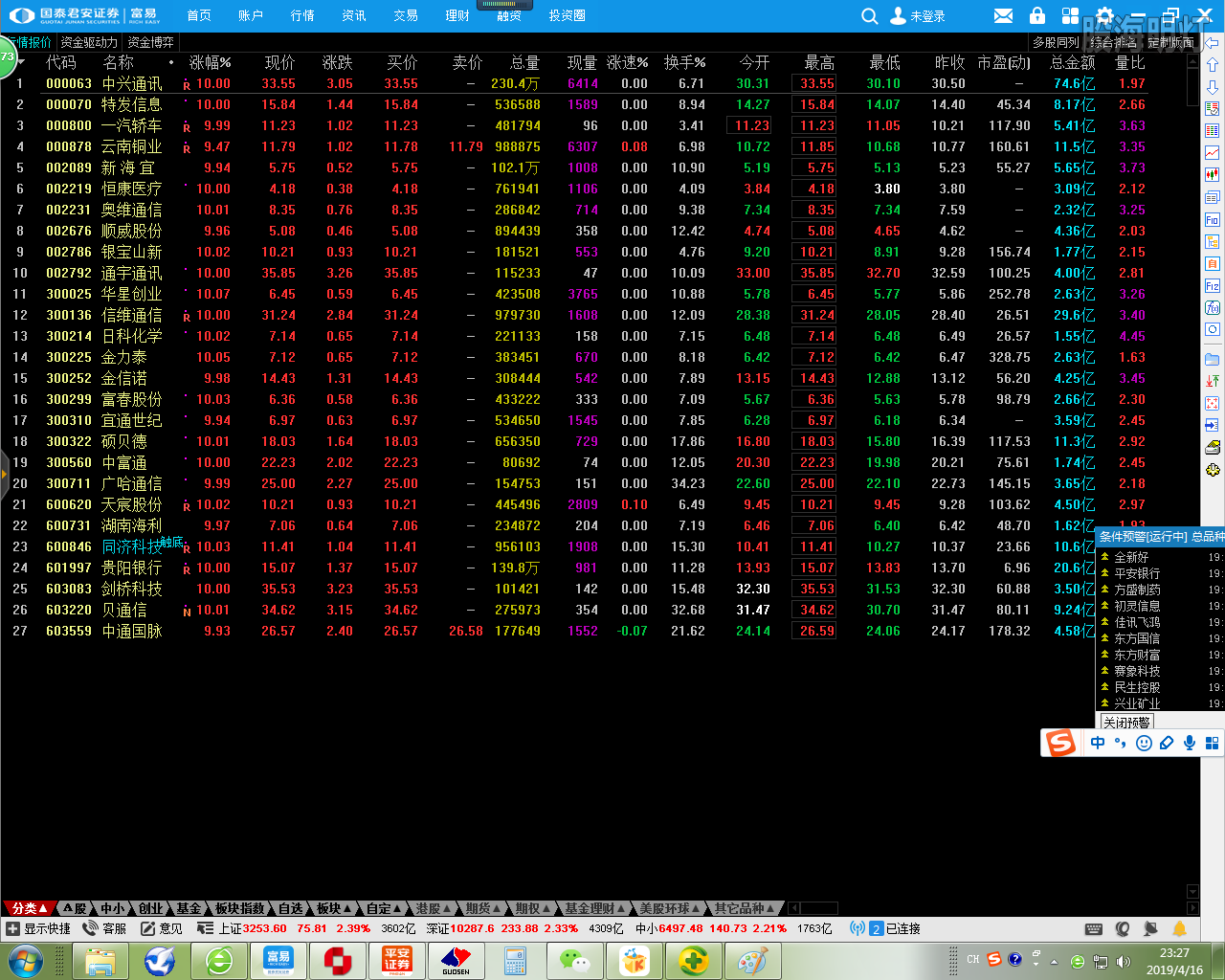
Task: Click 多股同列 view button
Action: (1056, 42)
